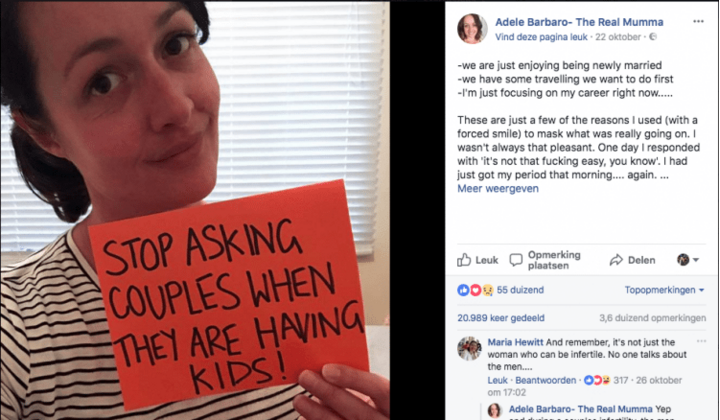The height and width of the screenshot is (420, 720).
Task: Open the Topopmerkingen sort dropdown
Action: click(664, 290)
